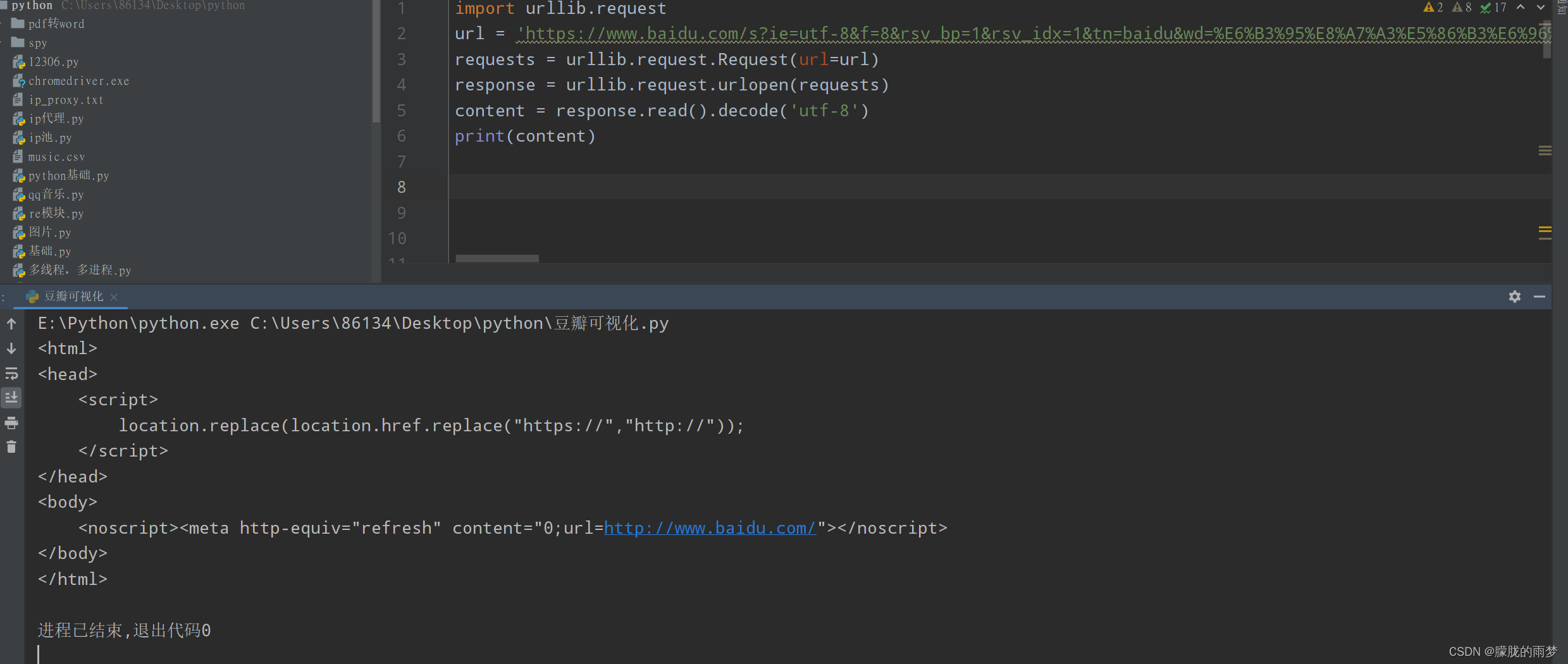Click the 'utf-8' string on line 5
1568x664 pixels.
tap(824, 111)
